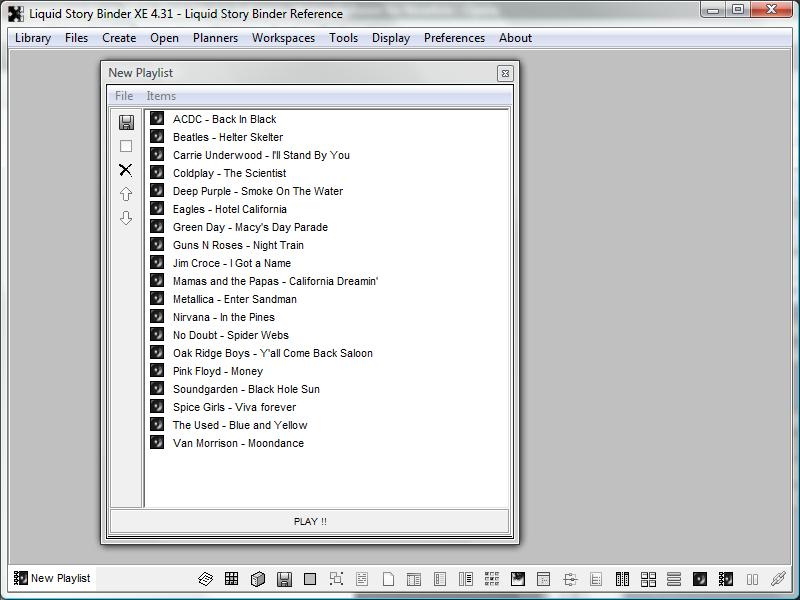Click the X delete icon in playlist sidebar
Image resolution: width=800 pixels, height=600 pixels.
click(126, 170)
